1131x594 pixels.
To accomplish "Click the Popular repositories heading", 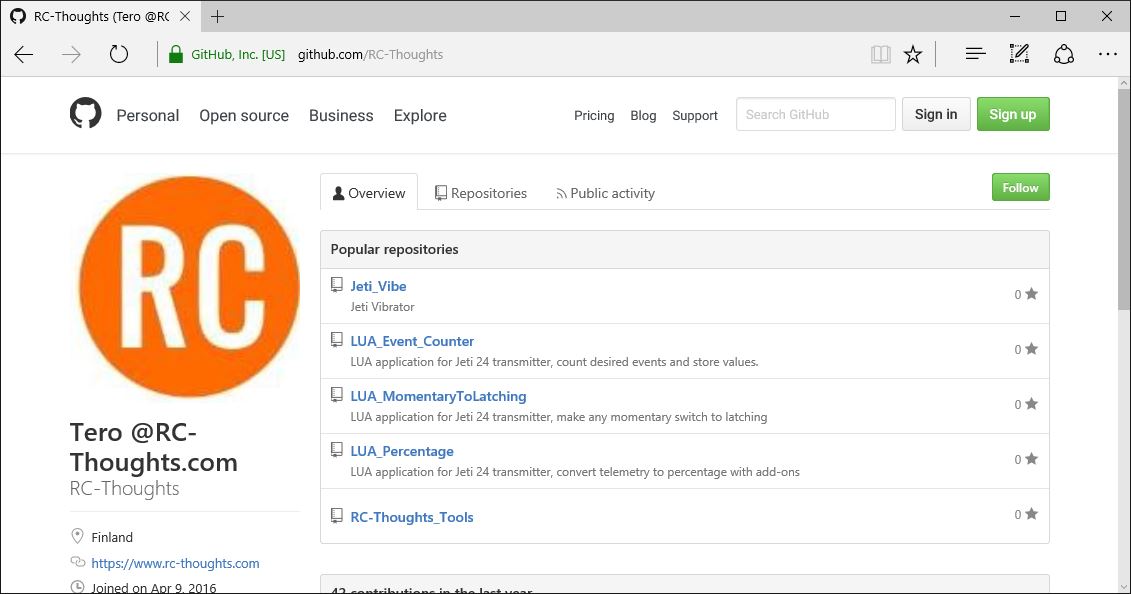I will click(x=395, y=249).
